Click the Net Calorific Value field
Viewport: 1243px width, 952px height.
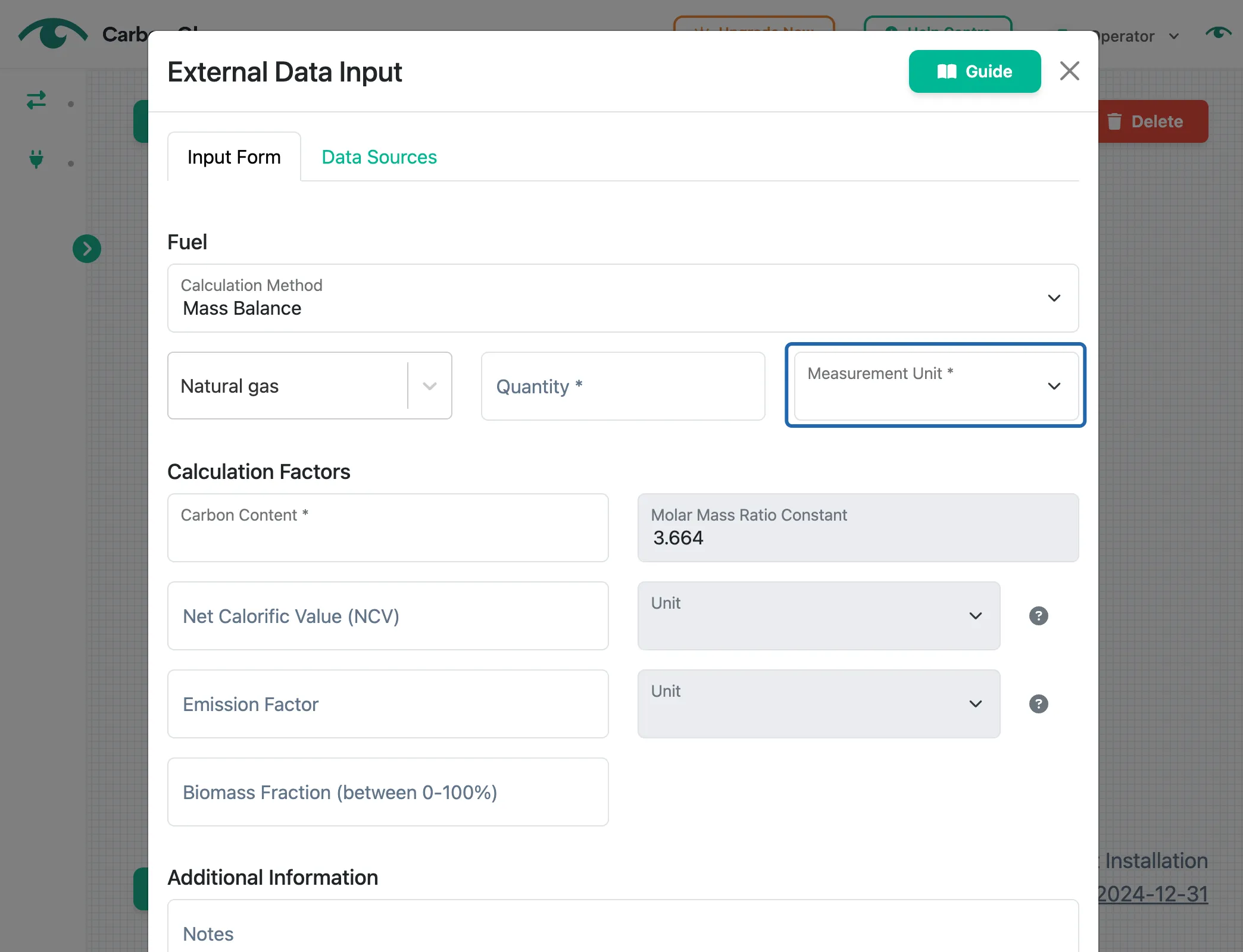click(388, 616)
